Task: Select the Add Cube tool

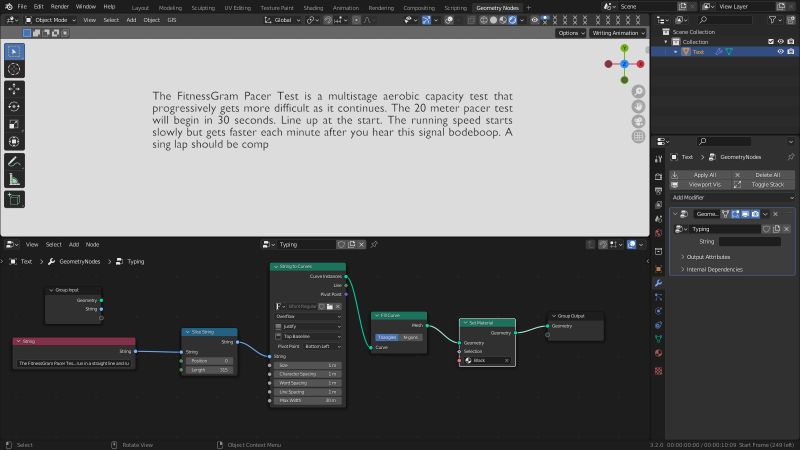Action: [14, 199]
